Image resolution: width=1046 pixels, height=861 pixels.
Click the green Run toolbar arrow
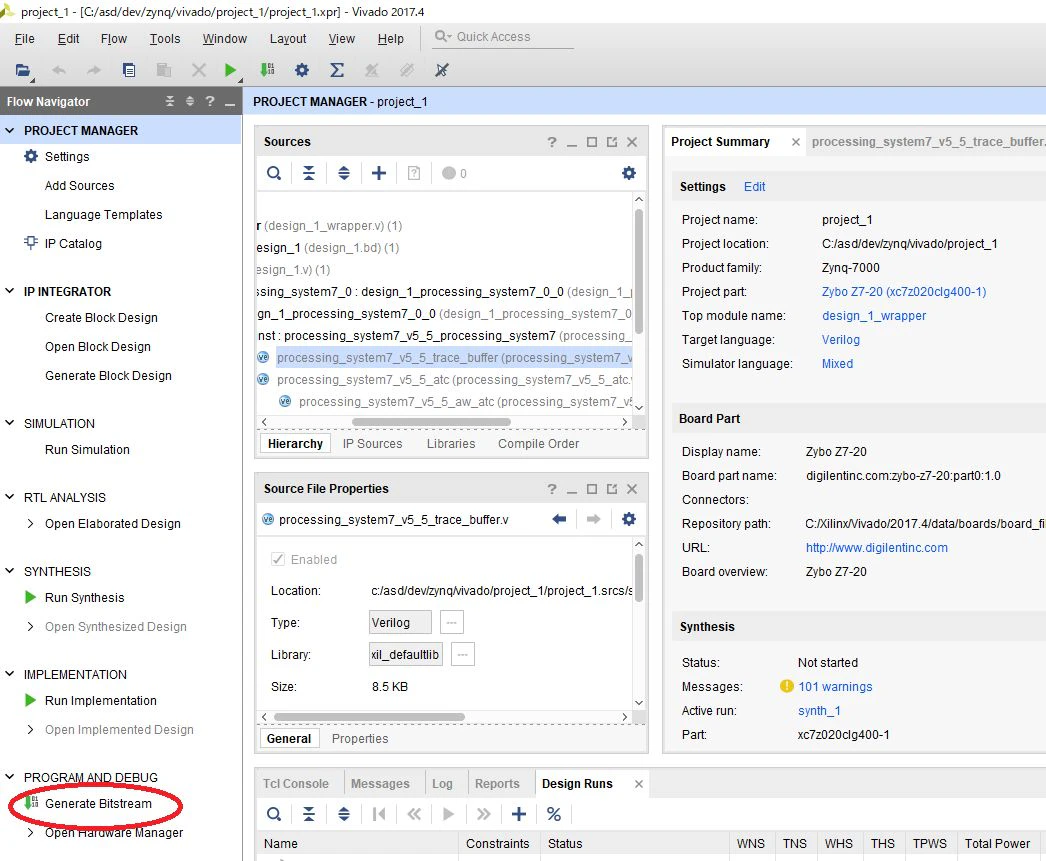click(230, 70)
